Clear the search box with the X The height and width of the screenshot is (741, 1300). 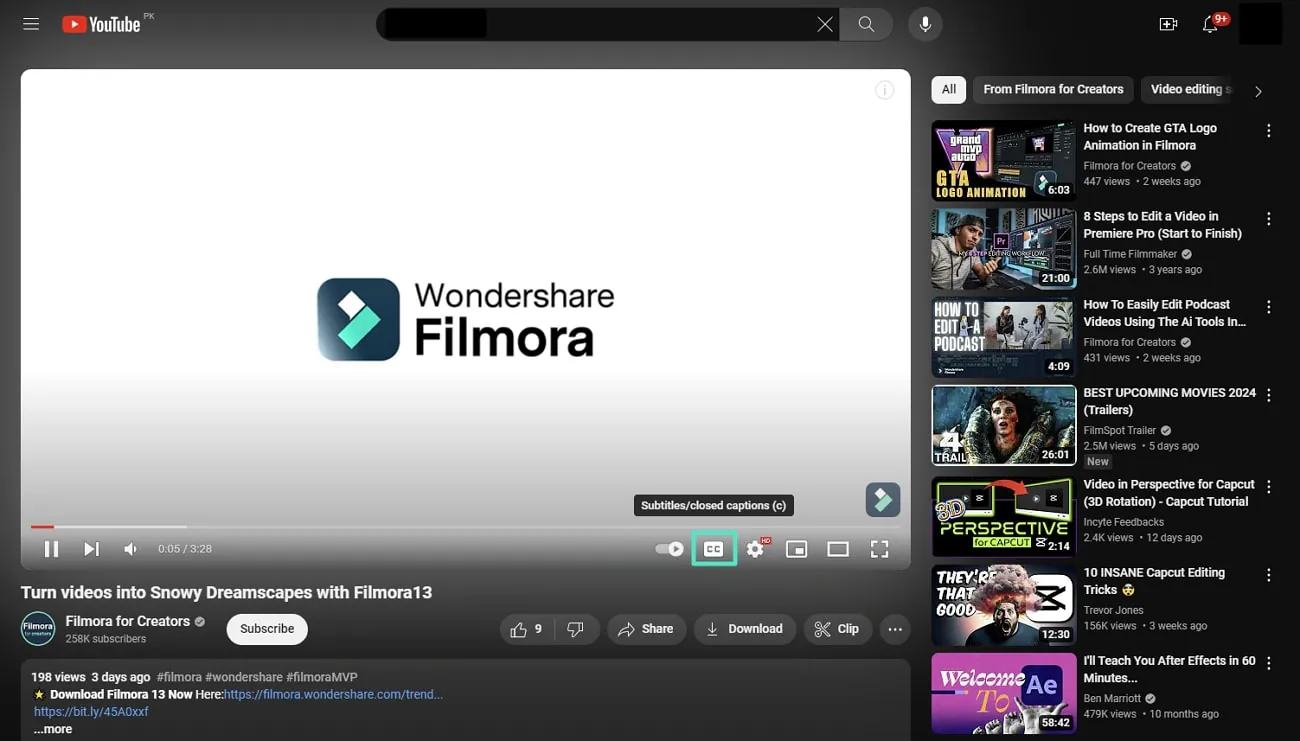click(824, 24)
